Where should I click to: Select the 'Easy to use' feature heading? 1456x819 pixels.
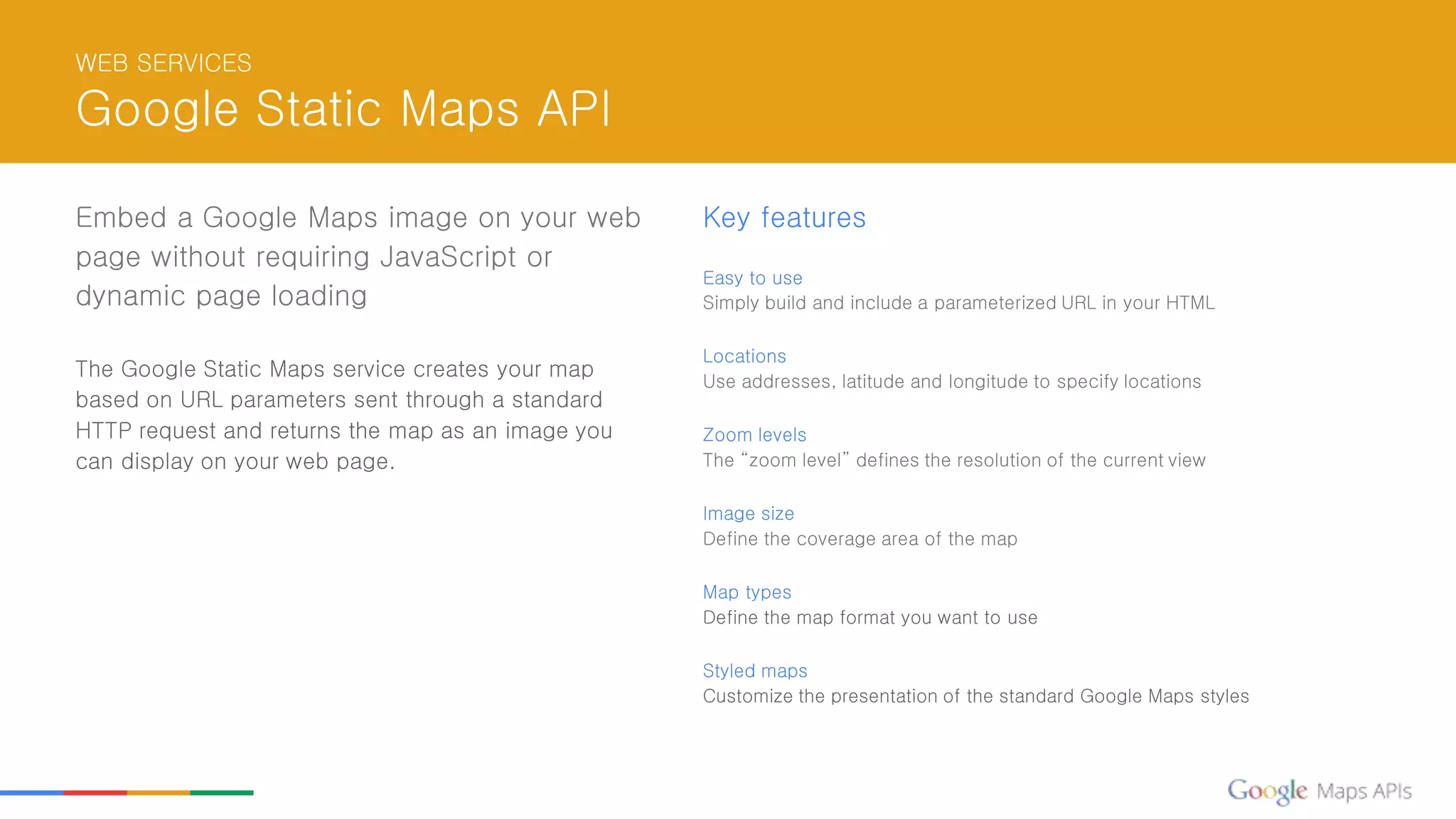click(x=752, y=278)
